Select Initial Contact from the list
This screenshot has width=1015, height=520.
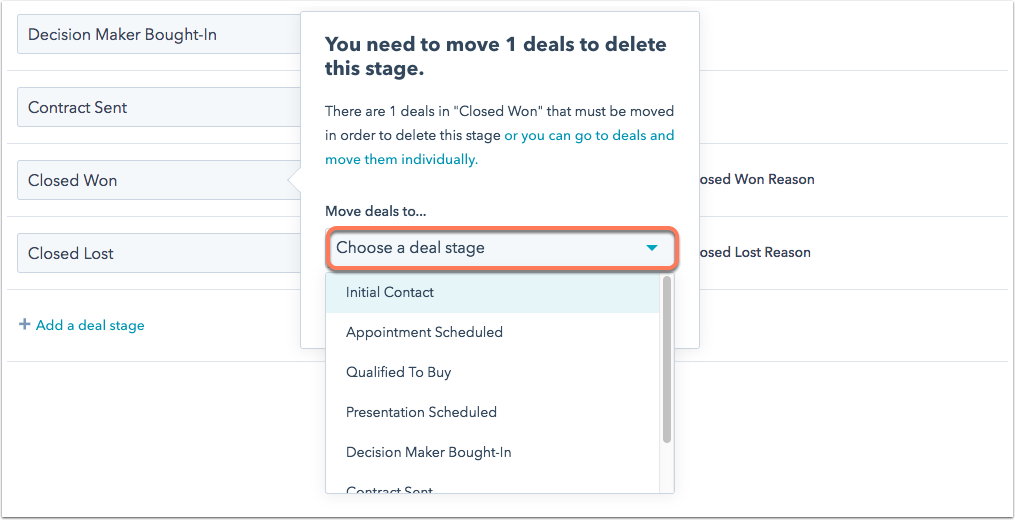tap(390, 292)
